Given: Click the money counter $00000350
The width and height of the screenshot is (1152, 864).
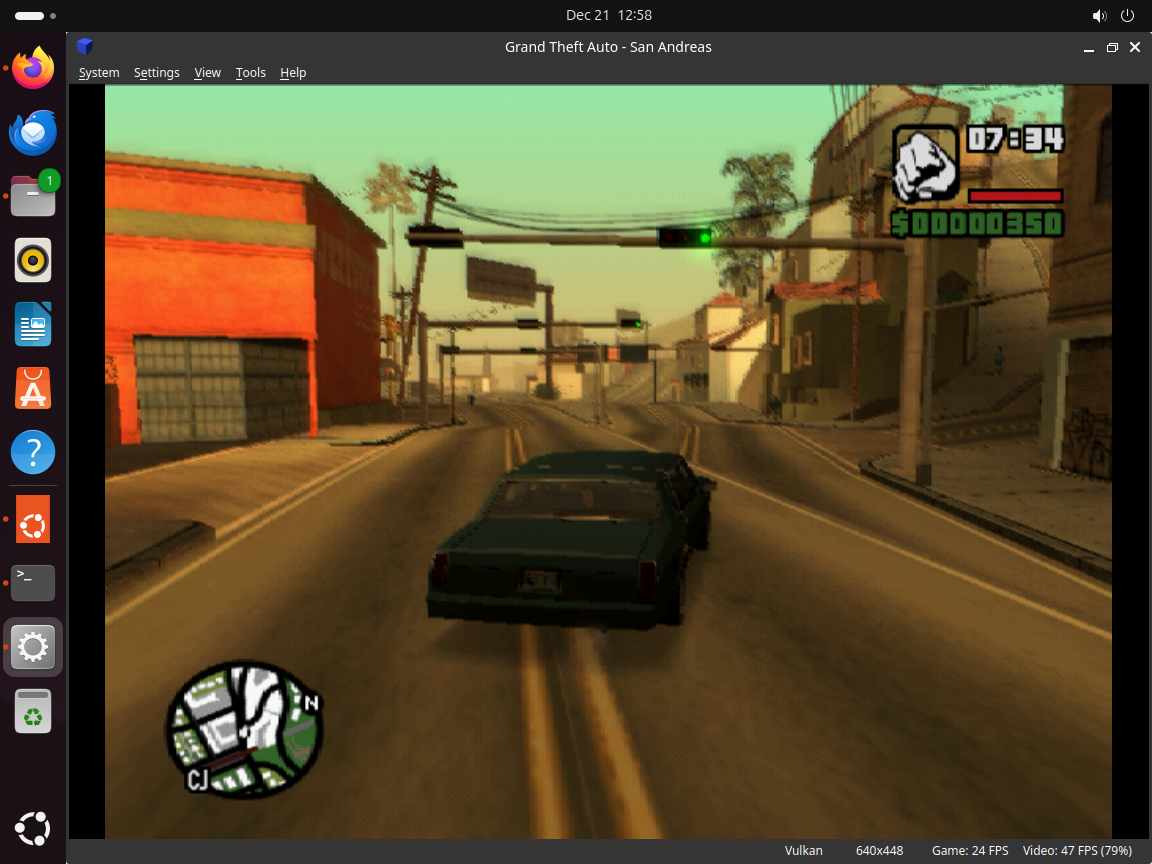Looking at the screenshot, I should (977, 223).
